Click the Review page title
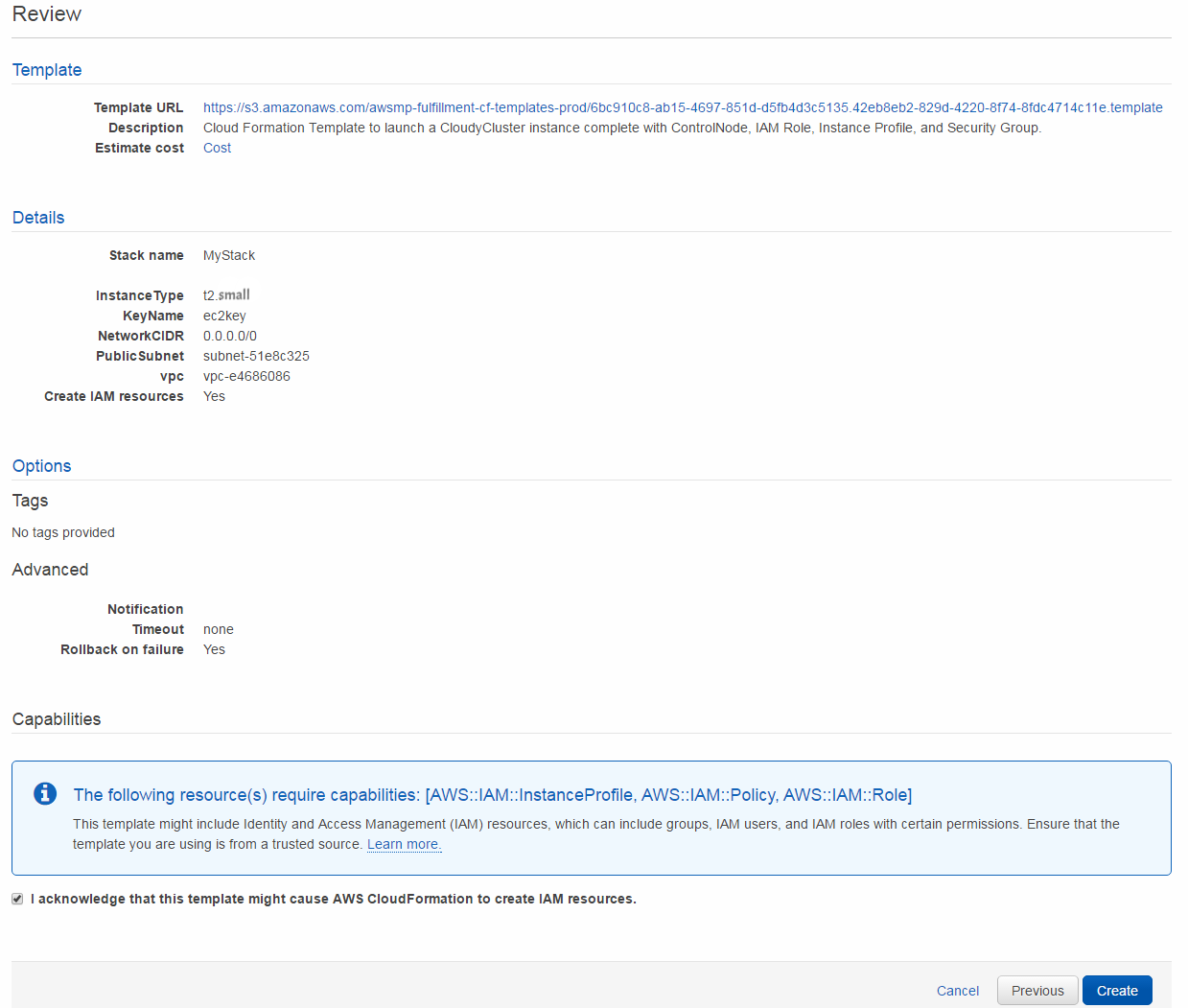This screenshot has height=1008, width=1188. point(47,14)
